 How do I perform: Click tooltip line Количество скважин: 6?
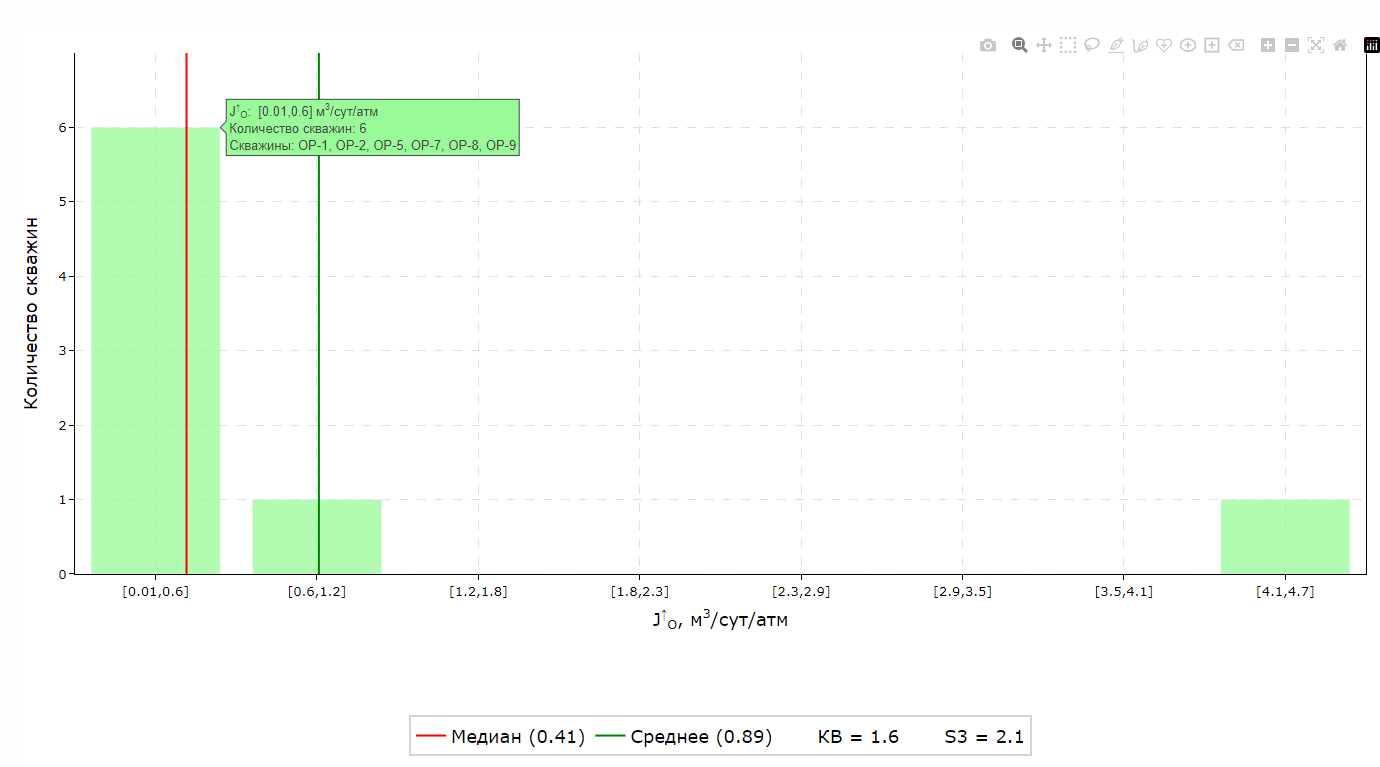298,128
